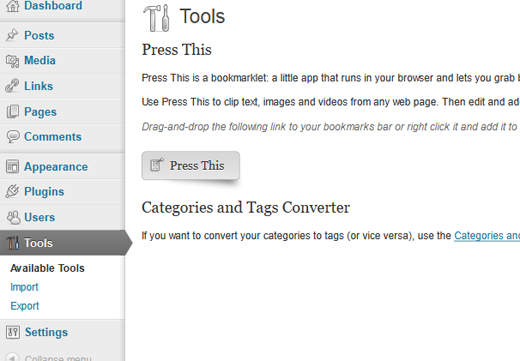The height and width of the screenshot is (361, 520).
Task: Click the notepad icon in Press This button
Action: [157, 165]
